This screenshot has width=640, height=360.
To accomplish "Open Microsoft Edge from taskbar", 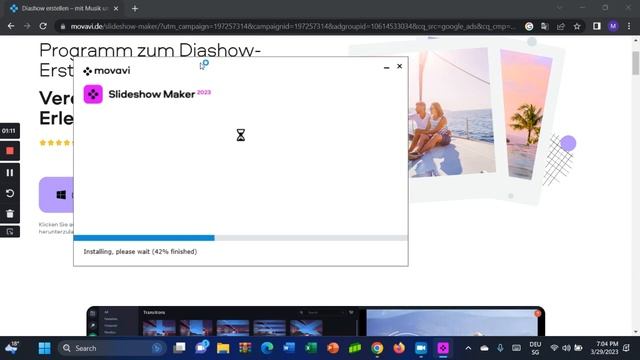I will point(267,348).
